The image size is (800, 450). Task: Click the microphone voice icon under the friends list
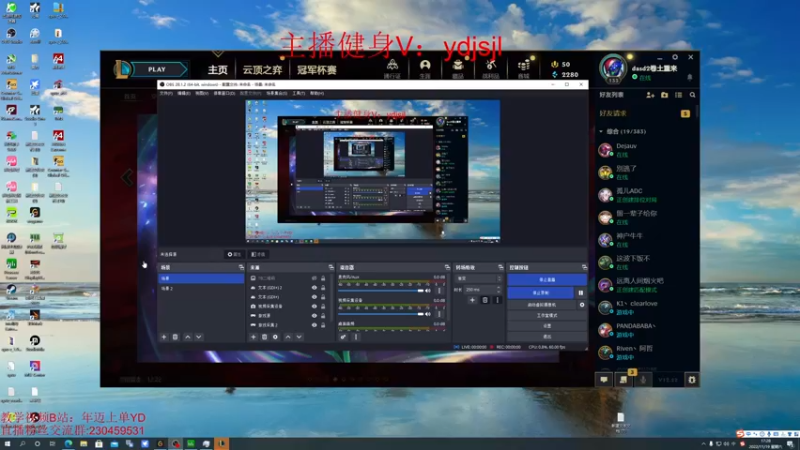(643, 380)
